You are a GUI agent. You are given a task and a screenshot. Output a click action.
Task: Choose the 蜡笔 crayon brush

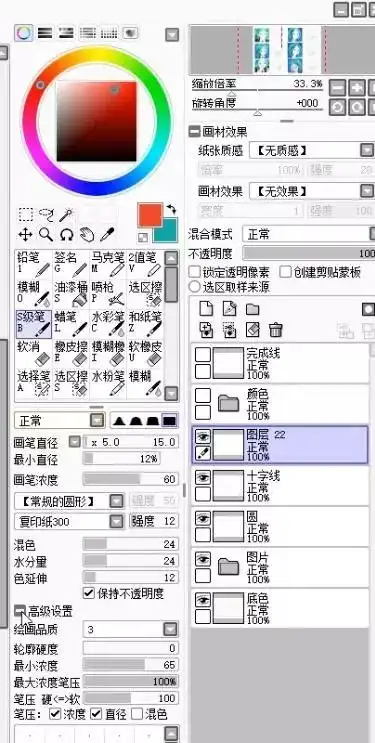tap(71, 323)
